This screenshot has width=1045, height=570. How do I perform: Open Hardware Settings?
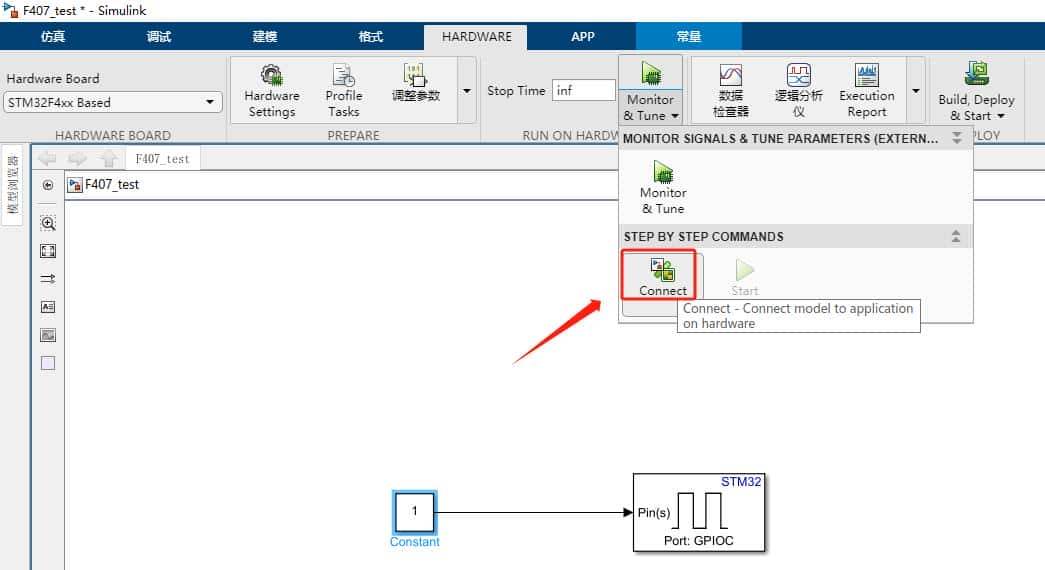pyautogui.click(x=271, y=91)
